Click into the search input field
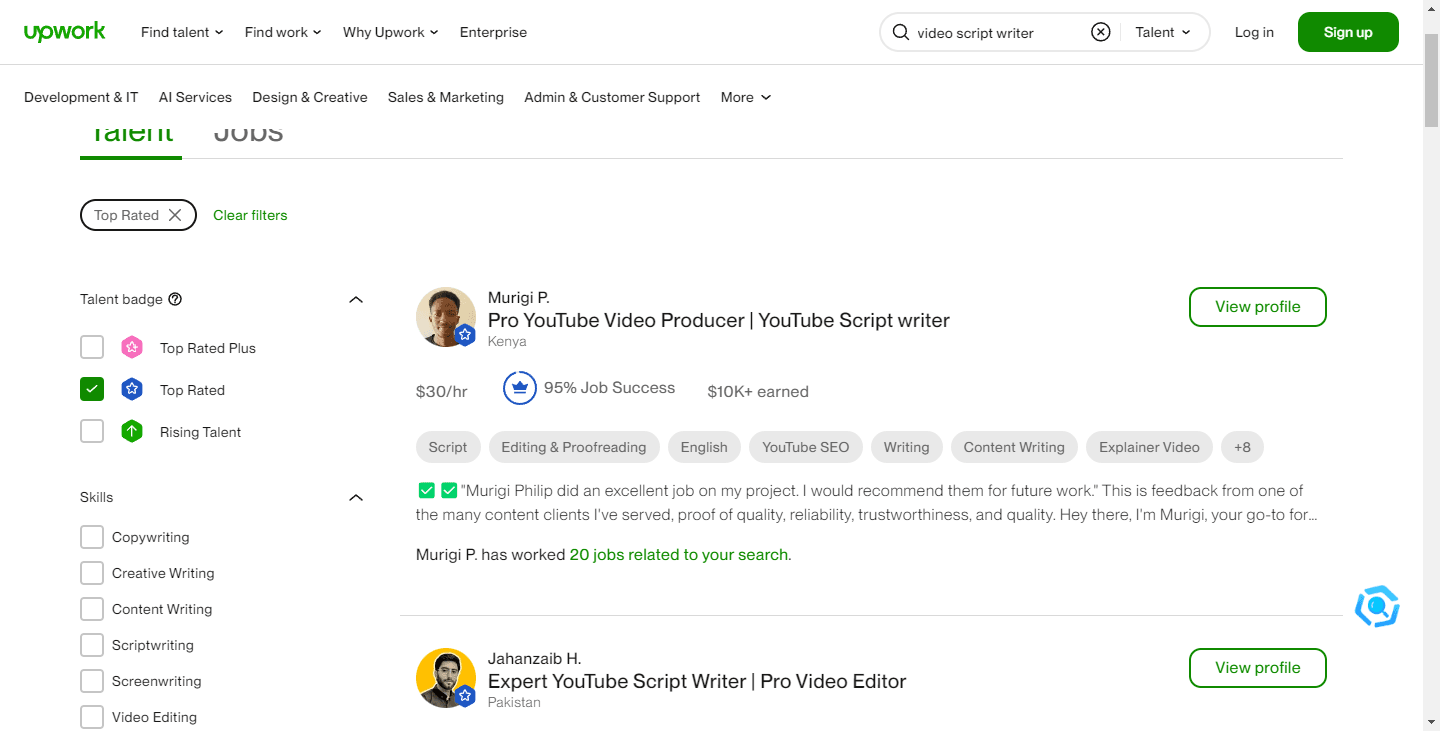1440x731 pixels. (1000, 32)
